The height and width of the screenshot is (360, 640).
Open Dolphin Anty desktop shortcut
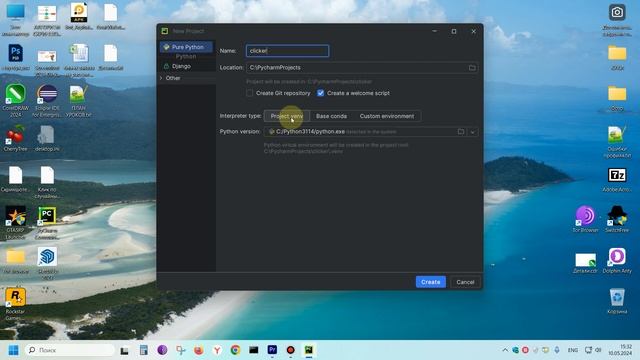point(617,260)
